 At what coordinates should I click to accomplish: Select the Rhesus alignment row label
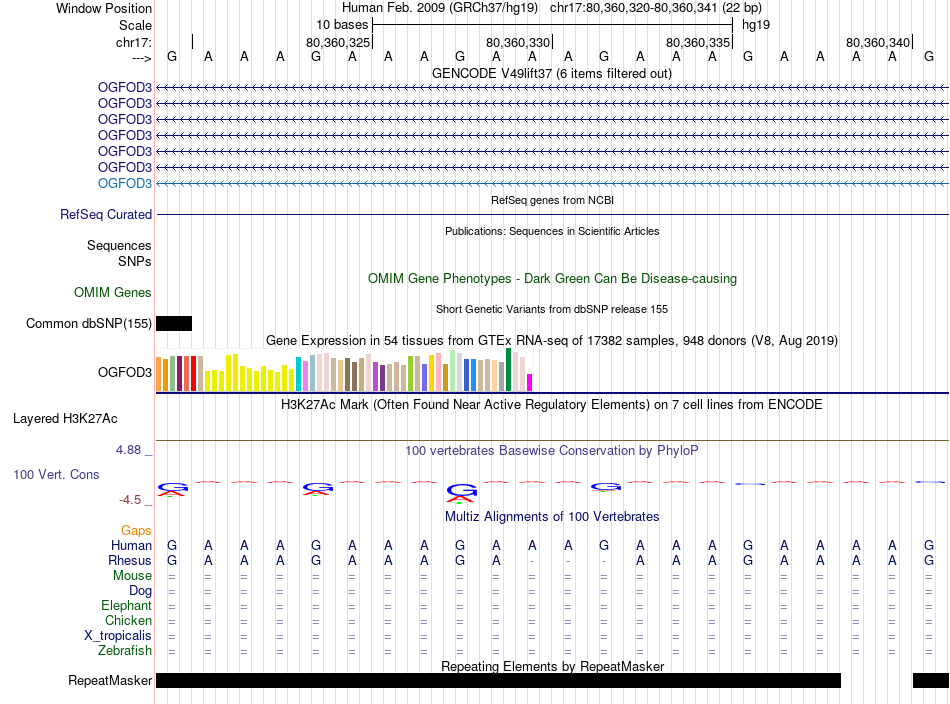(130, 560)
